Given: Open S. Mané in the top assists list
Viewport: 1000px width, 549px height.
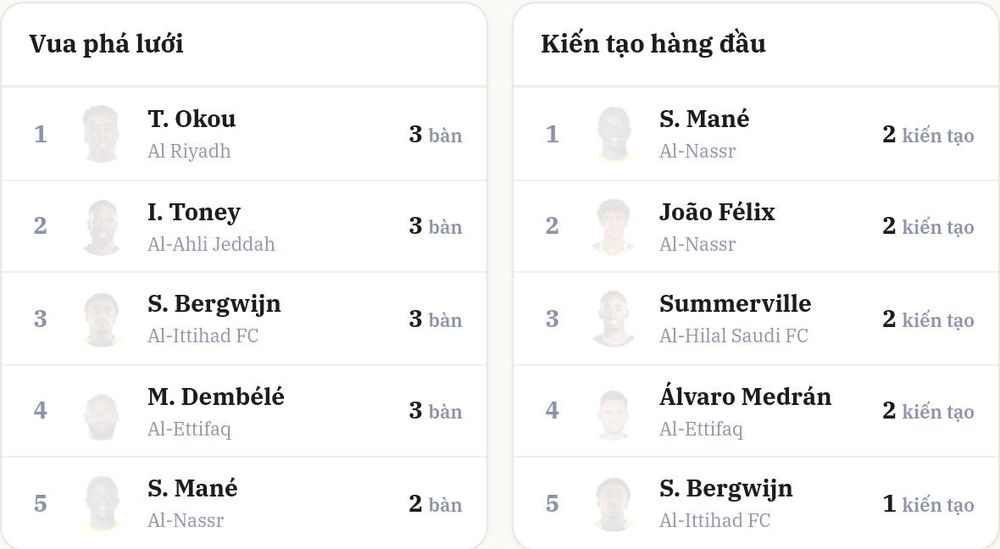Looking at the screenshot, I should pos(704,119).
